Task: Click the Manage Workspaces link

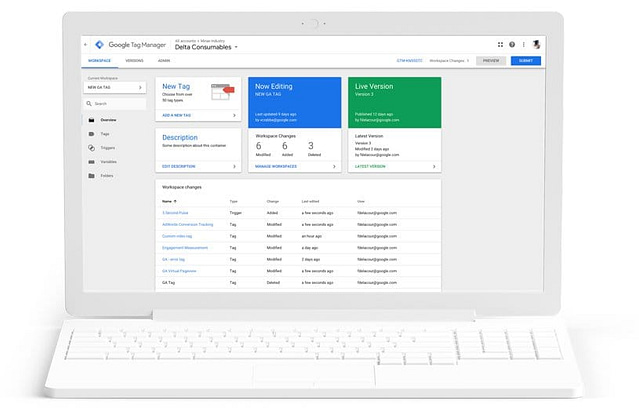Action: (x=276, y=166)
